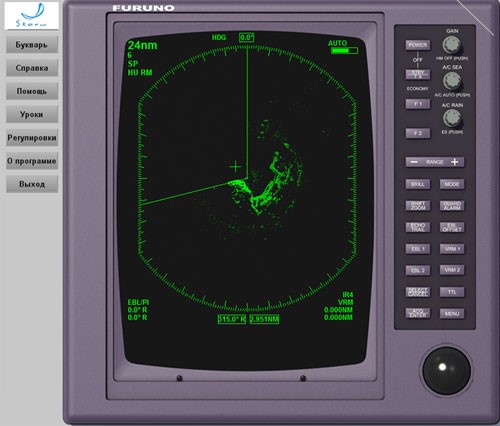
Task: Click the 2.951NM cursor range box
Action: [264, 319]
